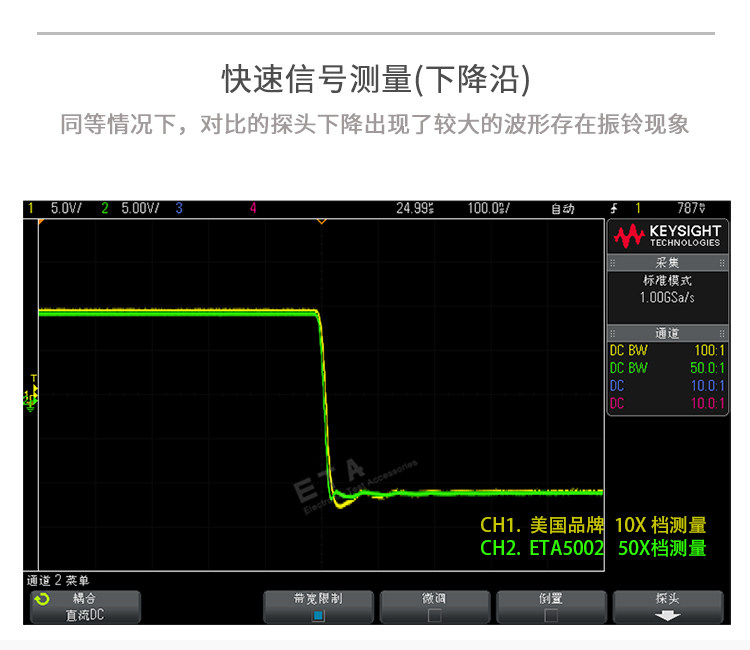Click the Keysight Technologies logo
The image size is (750, 650).
[x=667, y=236]
